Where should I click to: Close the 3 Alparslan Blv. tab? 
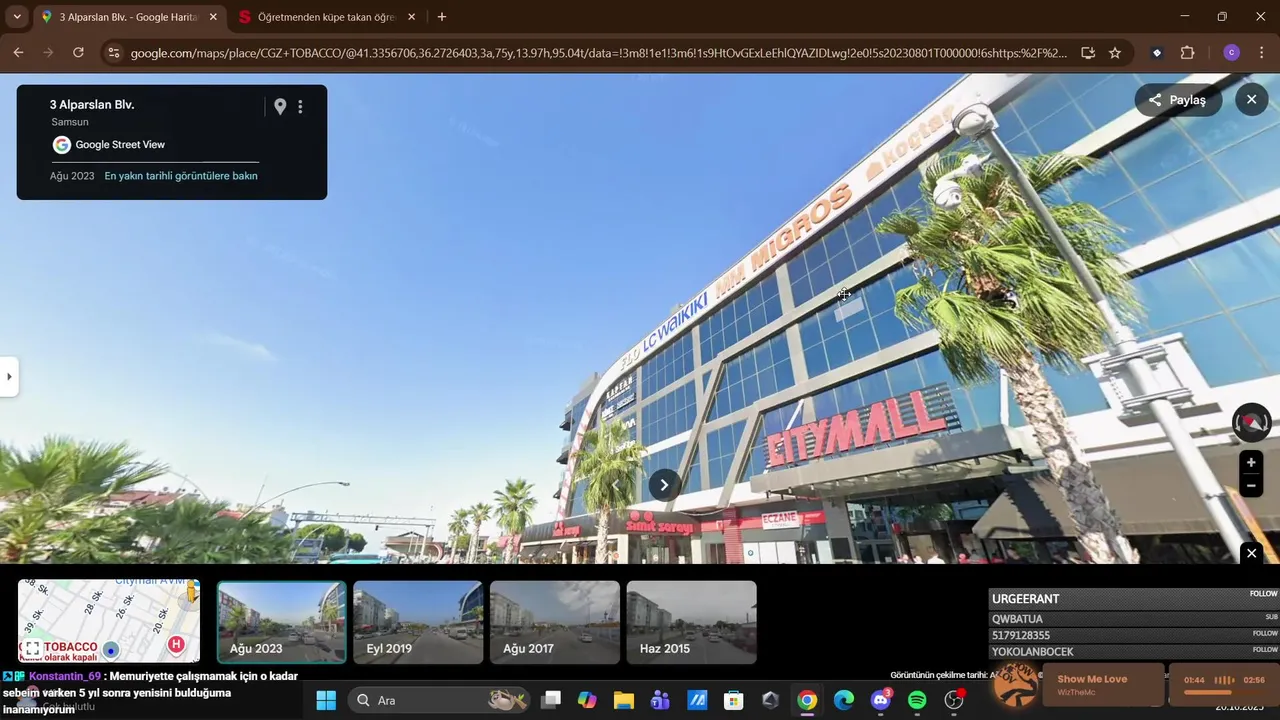coord(213,17)
